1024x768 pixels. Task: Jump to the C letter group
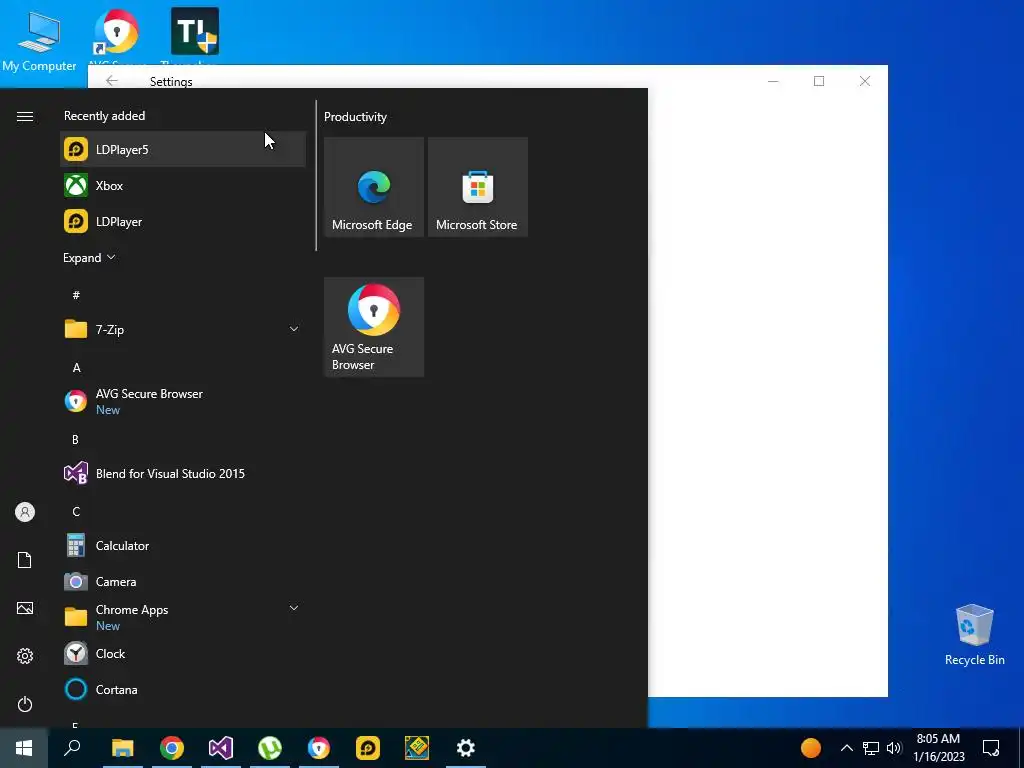[x=76, y=511]
